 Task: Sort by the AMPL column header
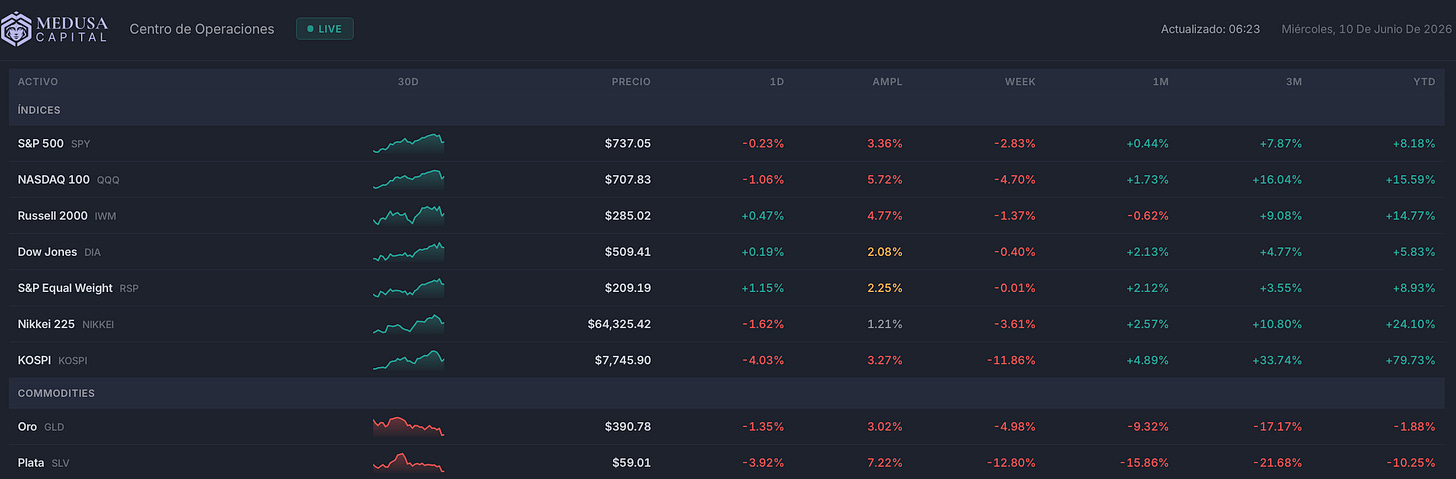click(887, 82)
